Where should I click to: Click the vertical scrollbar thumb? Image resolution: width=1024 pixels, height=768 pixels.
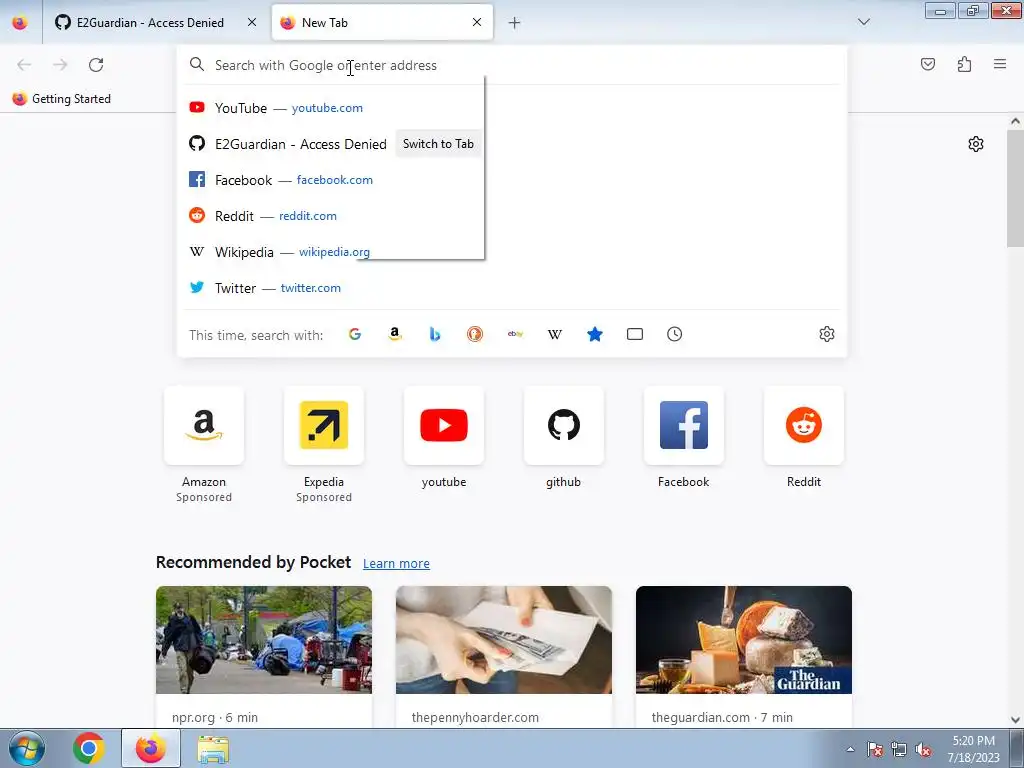click(x=1015, y=188)
